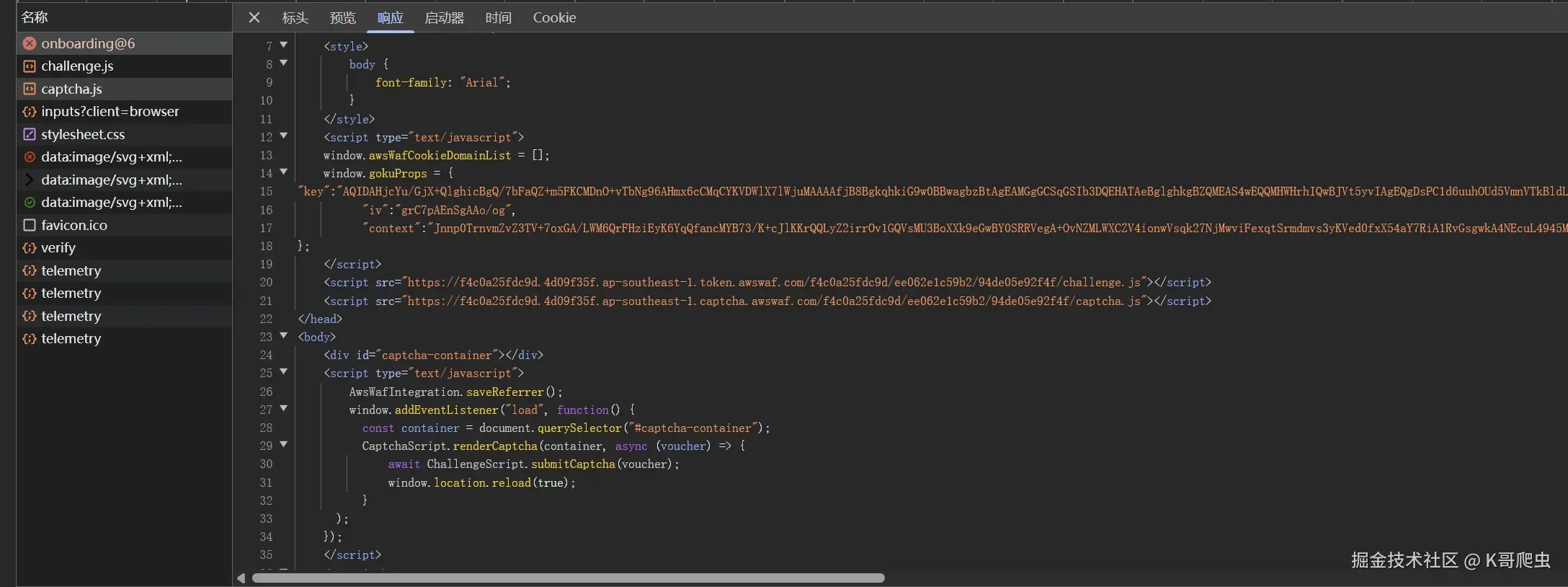Viewport: 1568px width, 587px height.
Task: Click AwsWafIntegration.saveReferrer() on line 26
Action: point(455,392)
